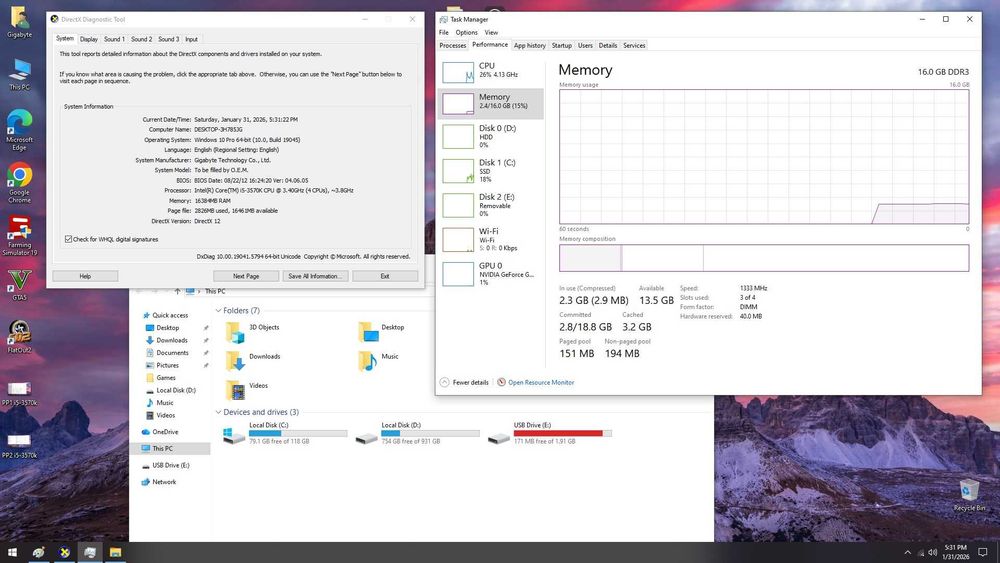Select the PP2 i5-3570k desktop file

[x=19, y=446]
